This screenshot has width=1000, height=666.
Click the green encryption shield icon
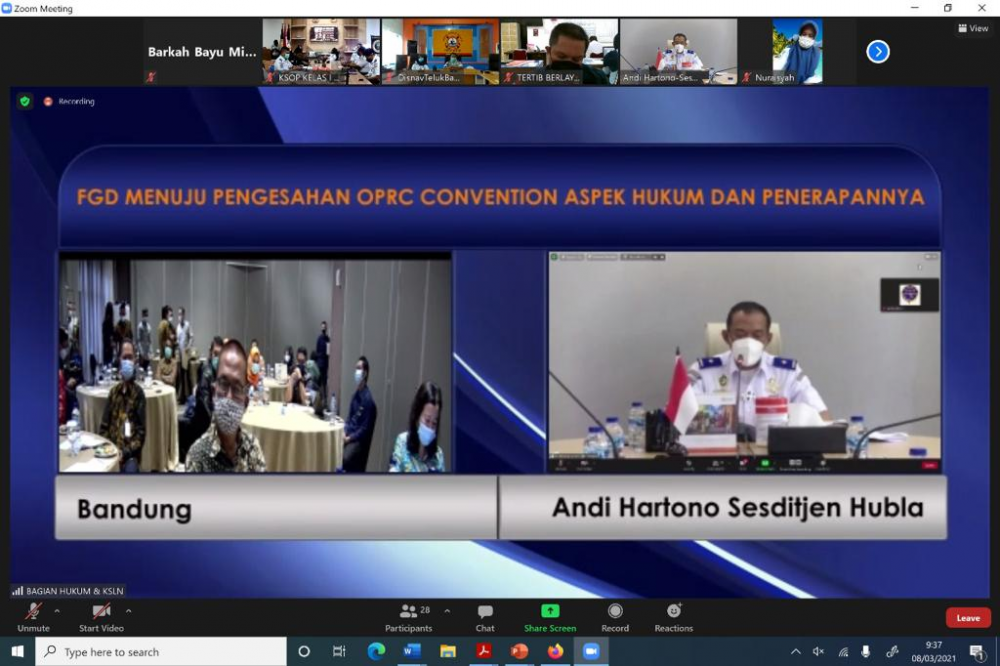click(25, 101)
